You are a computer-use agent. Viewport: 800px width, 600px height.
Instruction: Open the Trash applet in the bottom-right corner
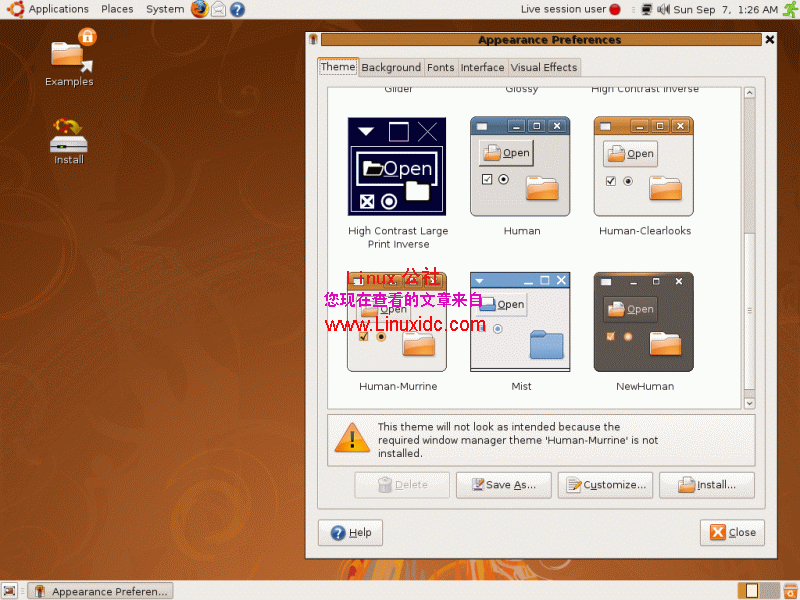pyautogui.click(x=790, y=591)
